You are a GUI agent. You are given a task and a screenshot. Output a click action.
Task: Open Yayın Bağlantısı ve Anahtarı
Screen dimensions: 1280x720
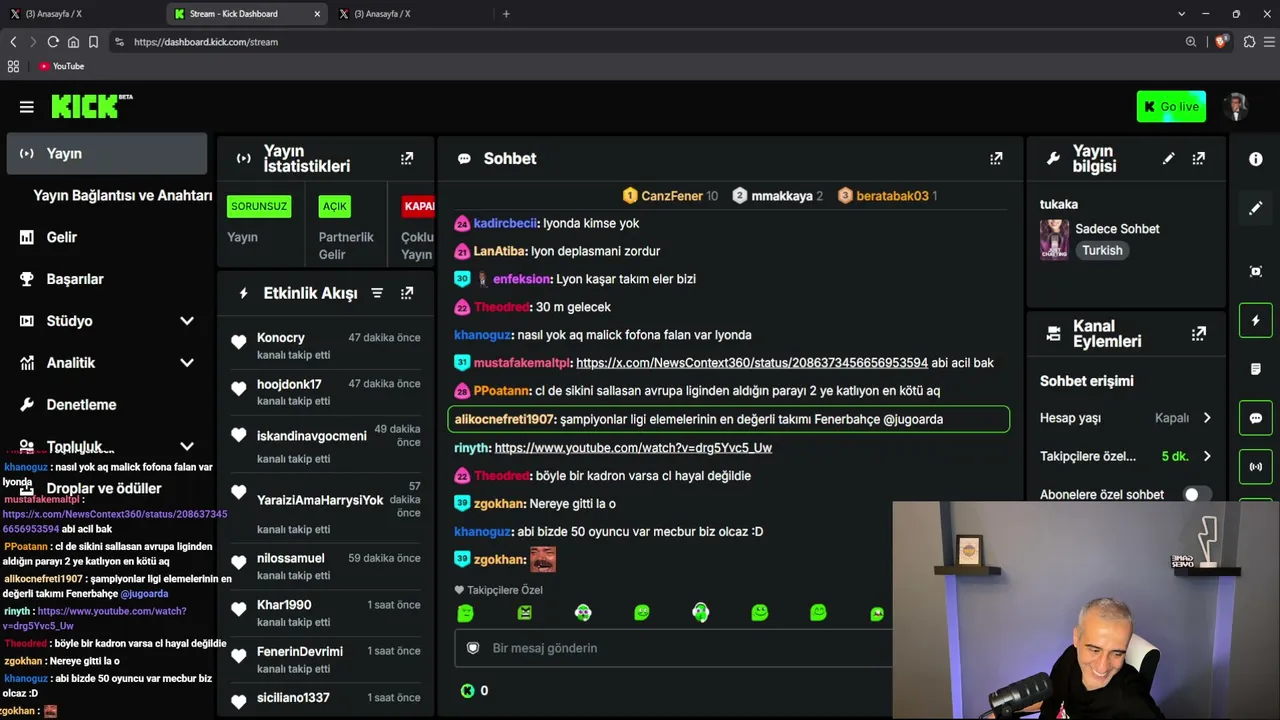(x=122, y=196)
